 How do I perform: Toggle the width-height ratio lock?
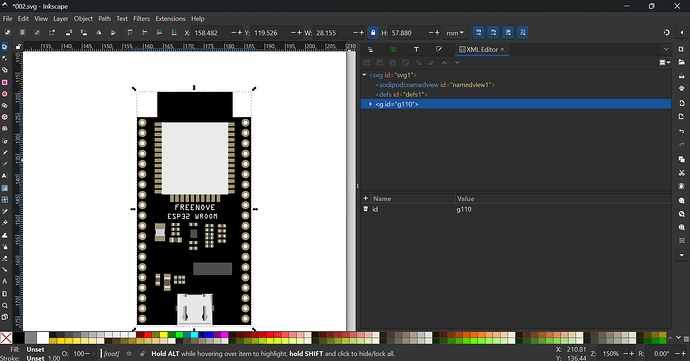(x=373, y=33)
